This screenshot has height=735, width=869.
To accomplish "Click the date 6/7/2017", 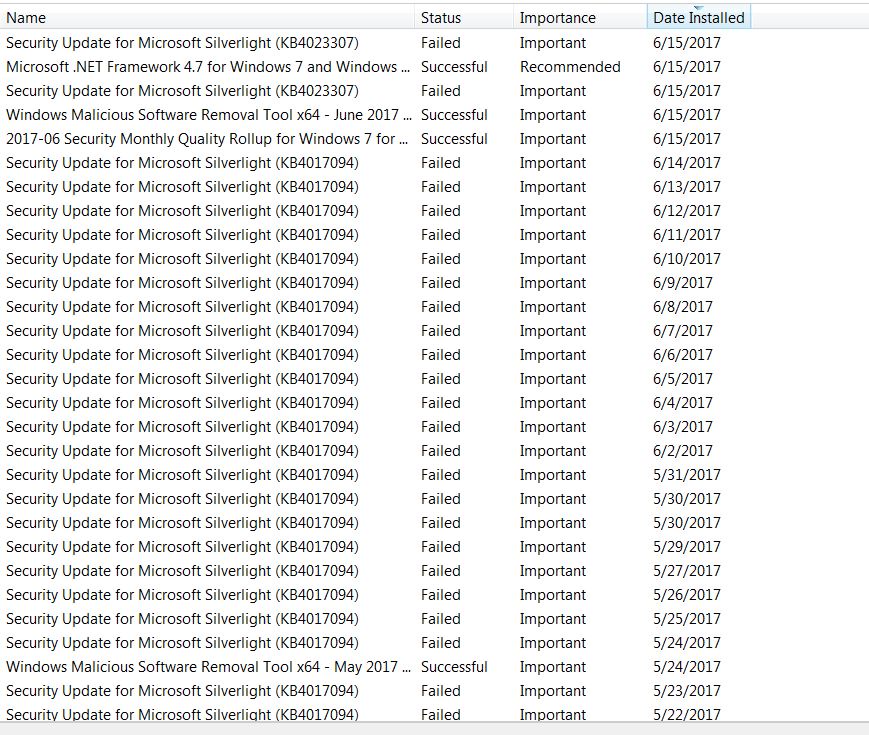I will click(x=683, y=331).
